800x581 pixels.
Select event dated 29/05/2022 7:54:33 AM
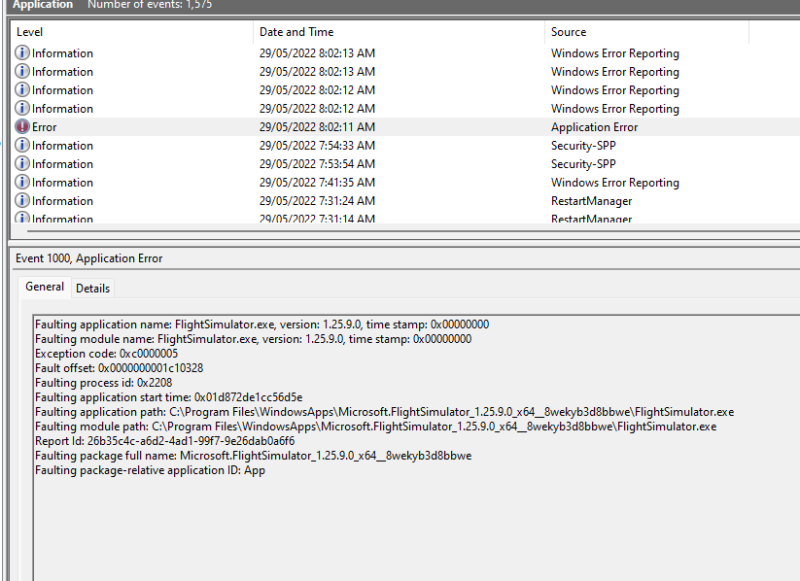(x=317, y=145)
